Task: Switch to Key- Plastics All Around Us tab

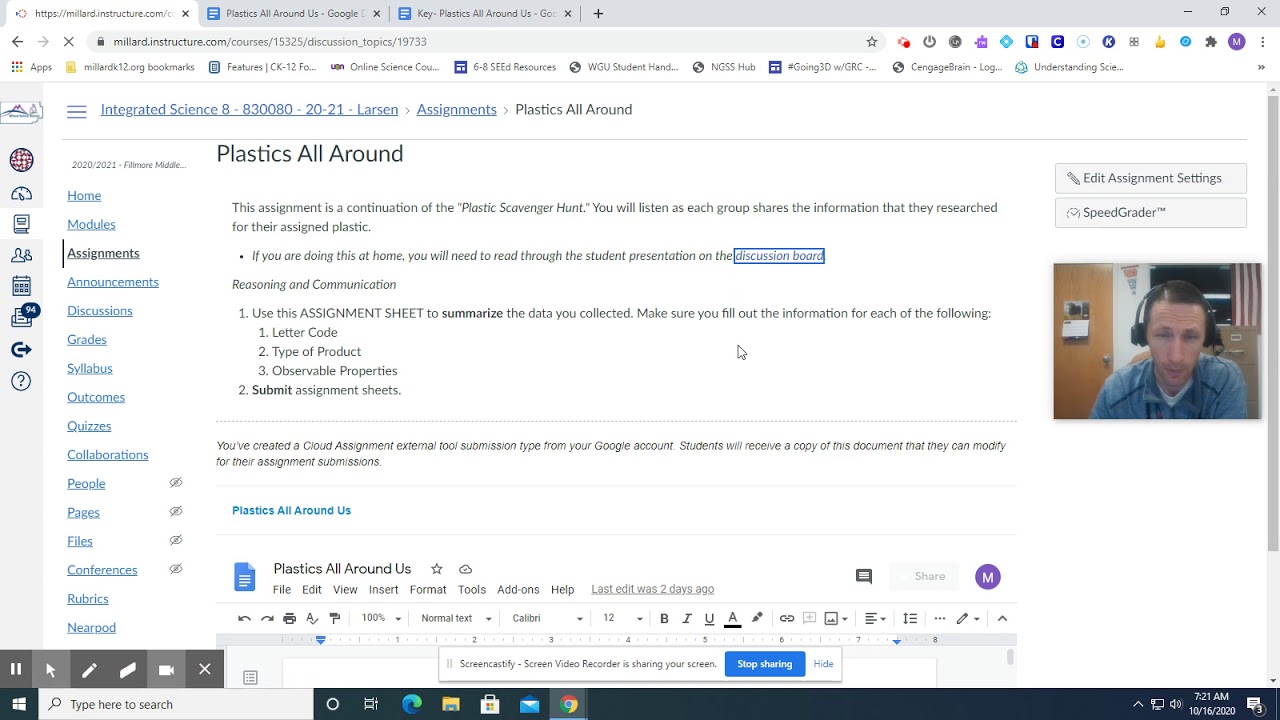Action: pyautogui.click(x=486, y=14)
